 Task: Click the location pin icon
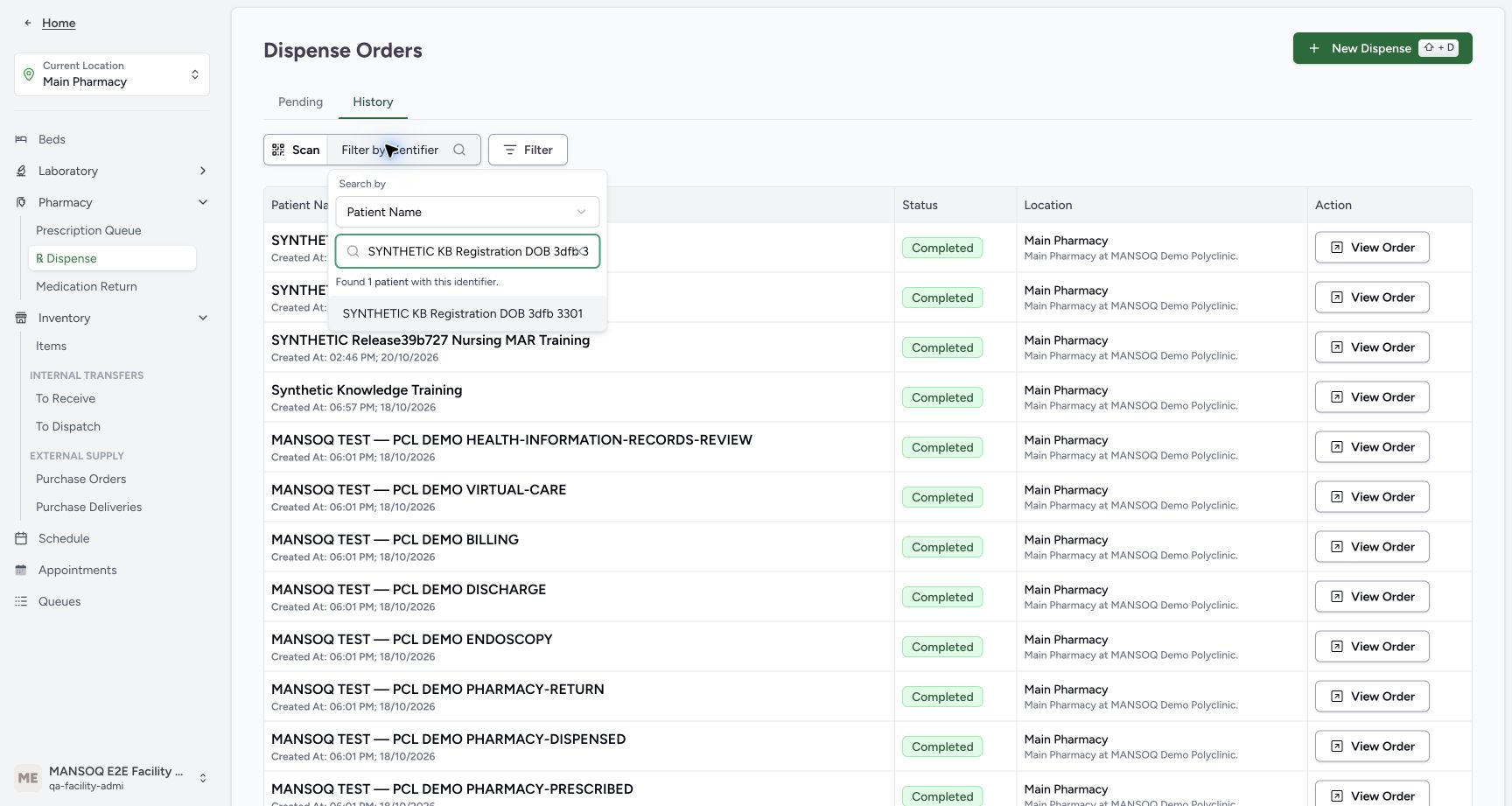point(29,74)
